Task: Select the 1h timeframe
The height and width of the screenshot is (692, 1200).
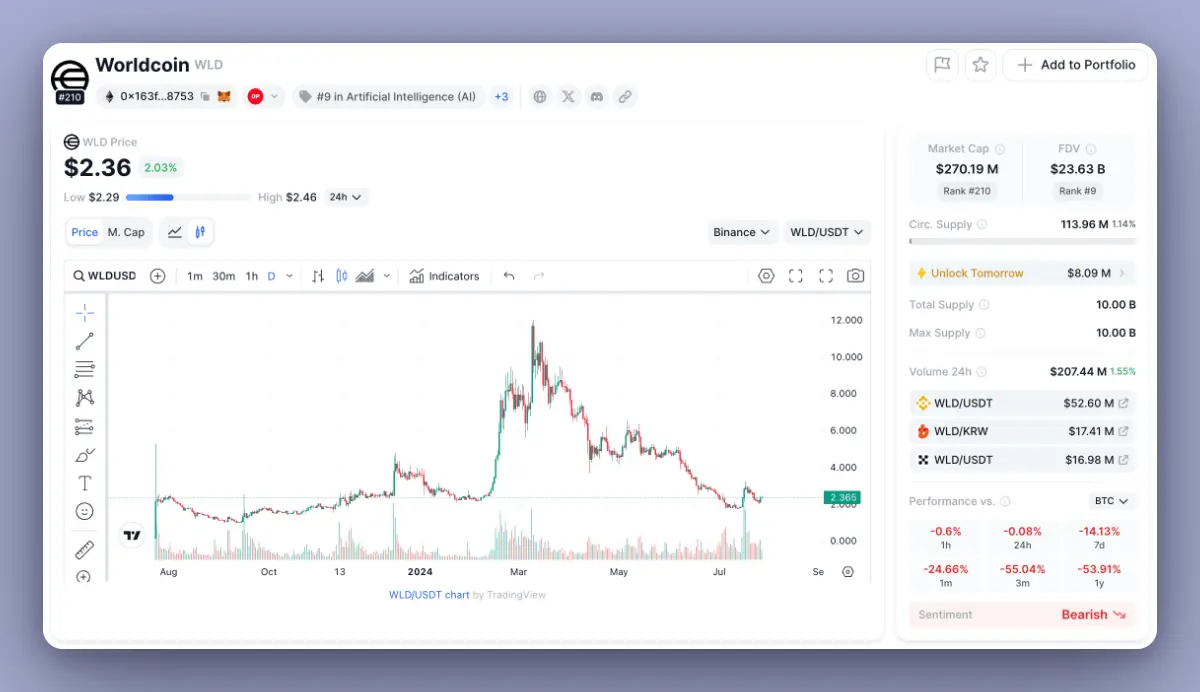Action: pos(251,275)
